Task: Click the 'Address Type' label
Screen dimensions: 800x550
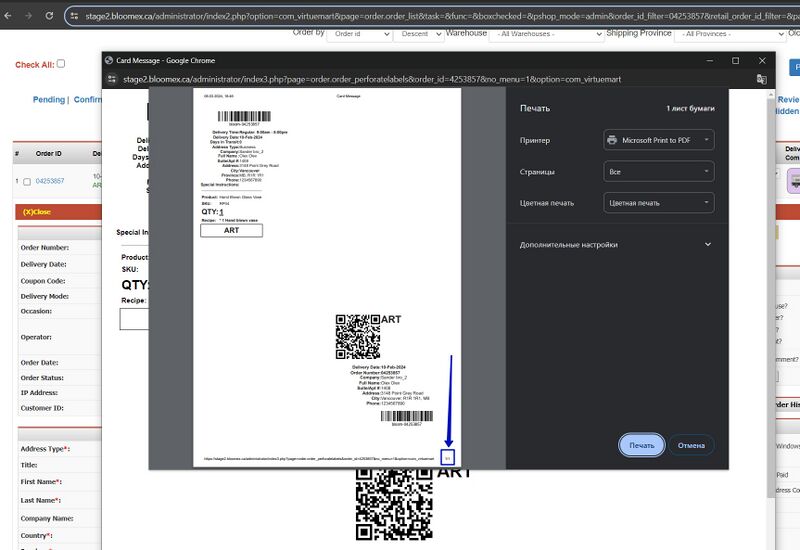Action: point(45,449)
